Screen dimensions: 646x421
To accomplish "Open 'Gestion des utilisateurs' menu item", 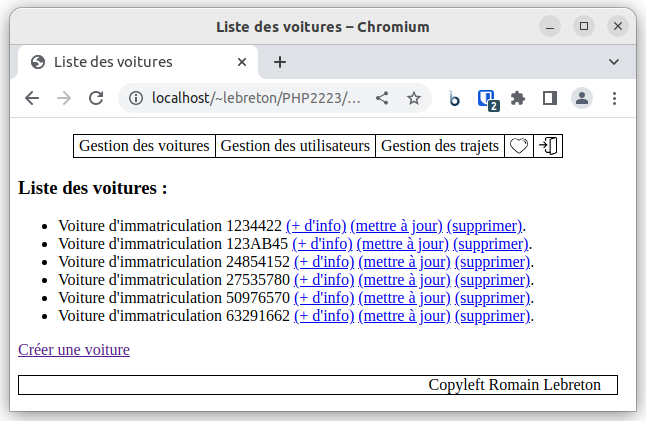I will tap(295, 146).
